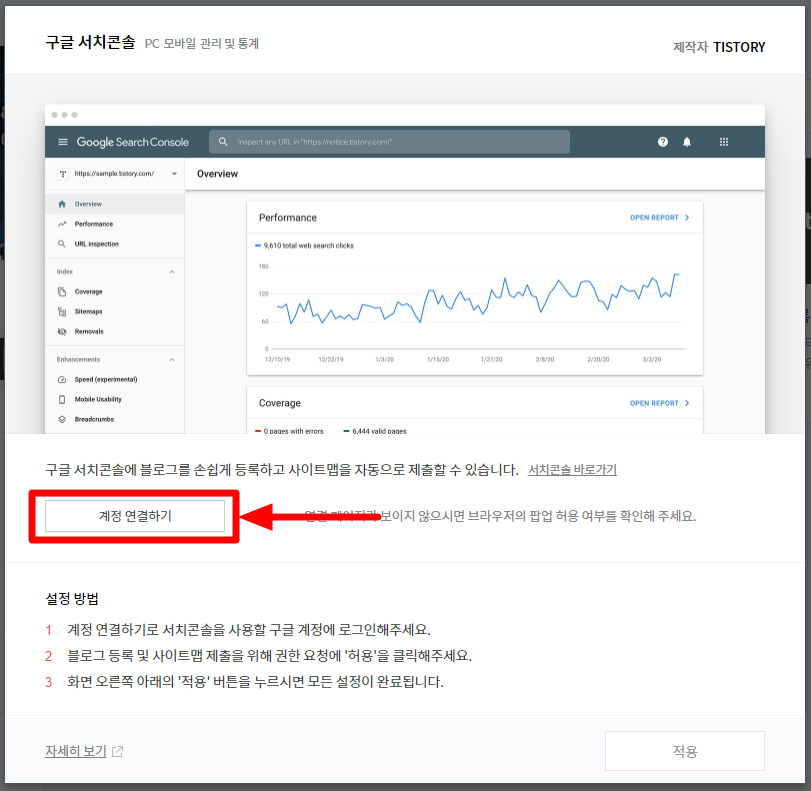Click the Mobile Usability phone icon
811x791 pixels.
pyautogui.click(x=62, y=399)
